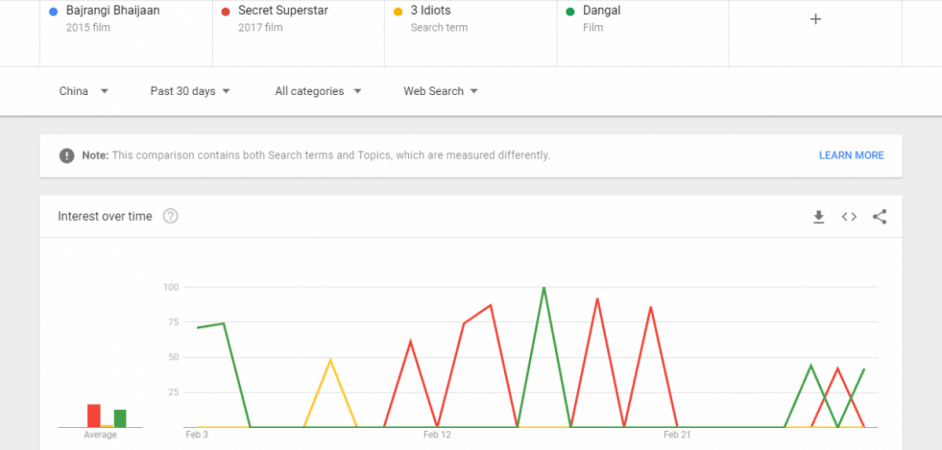Click the green Dangal color dot
This screenshot has width=942, height=450.
pyautogui.click(x=570, y=12)
